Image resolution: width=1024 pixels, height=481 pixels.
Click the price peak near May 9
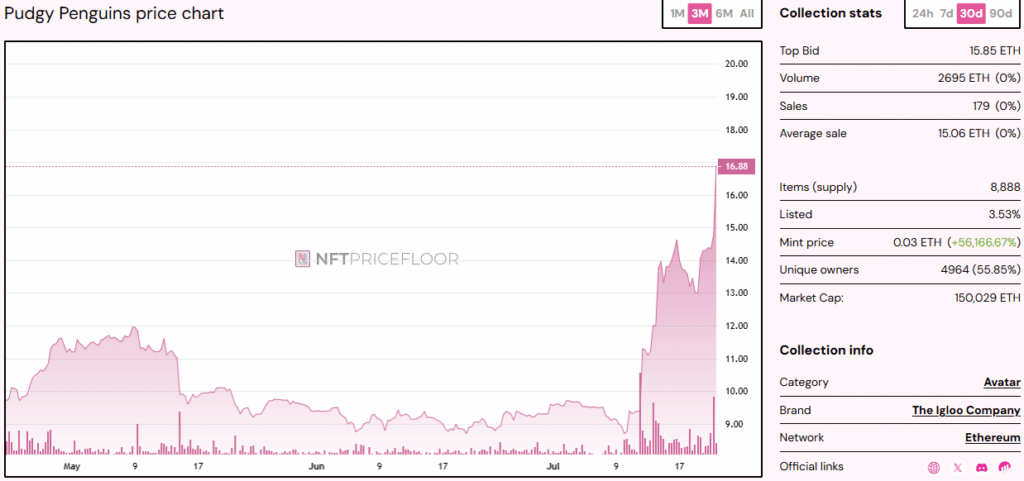(x=134, y=328)
